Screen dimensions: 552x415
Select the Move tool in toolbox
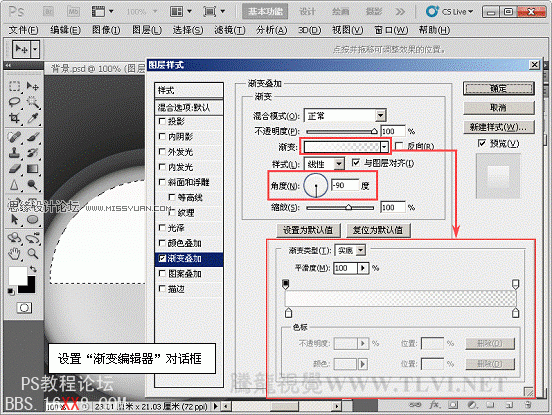[x=32, y=87]
